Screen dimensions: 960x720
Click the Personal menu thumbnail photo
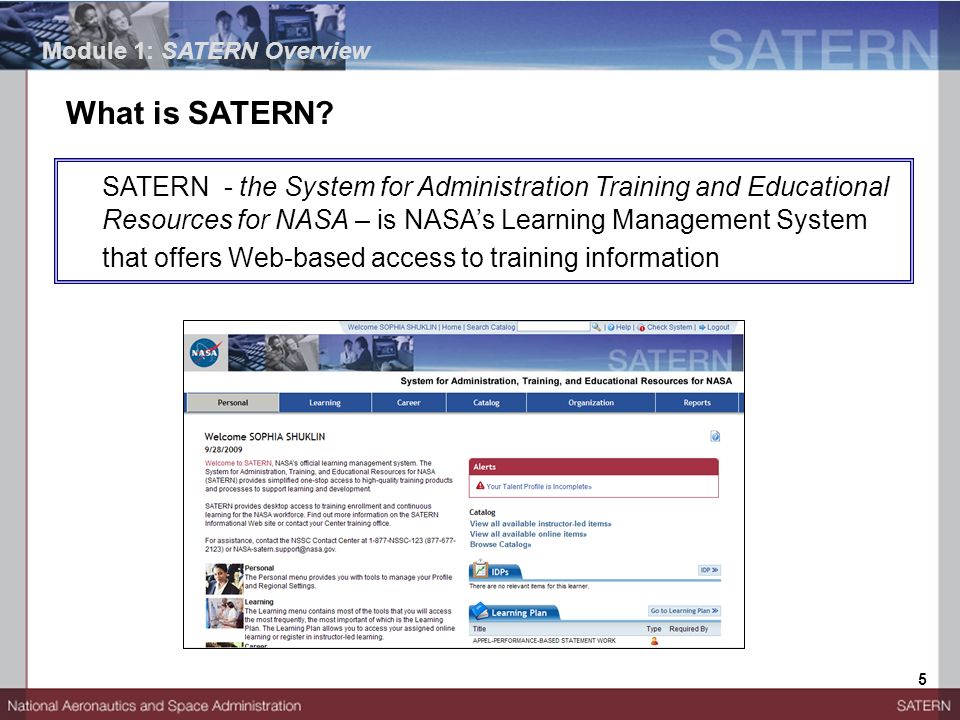tap(224, 579)
